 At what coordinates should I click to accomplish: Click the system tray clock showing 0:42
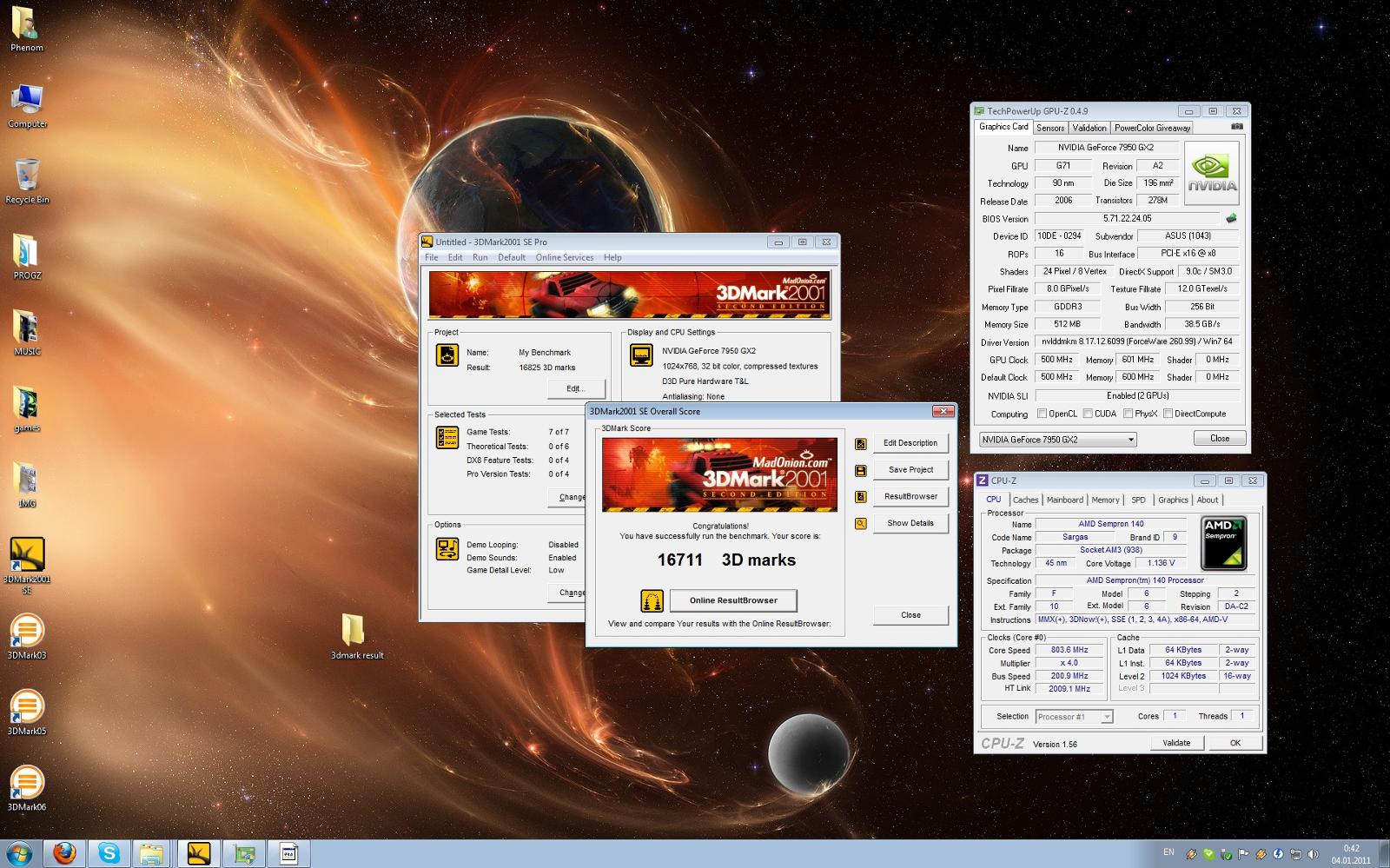(x=1351, y=854)
